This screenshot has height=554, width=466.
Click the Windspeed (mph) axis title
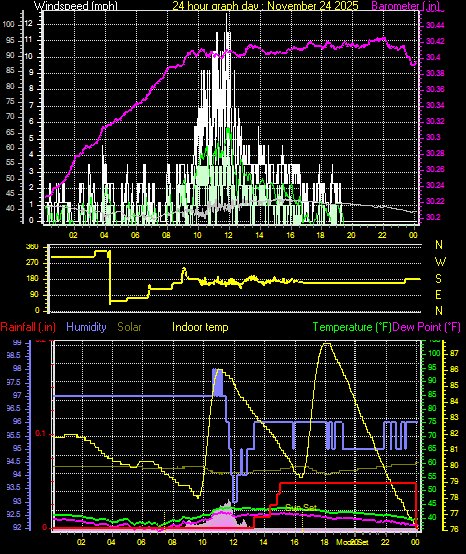76,5
